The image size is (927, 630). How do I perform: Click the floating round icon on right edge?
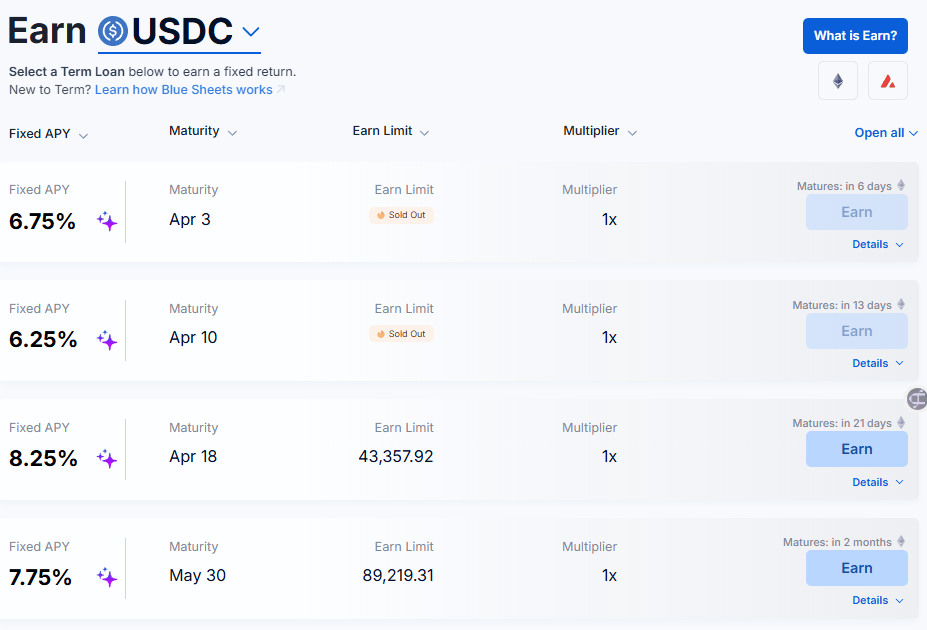point(917,399)
